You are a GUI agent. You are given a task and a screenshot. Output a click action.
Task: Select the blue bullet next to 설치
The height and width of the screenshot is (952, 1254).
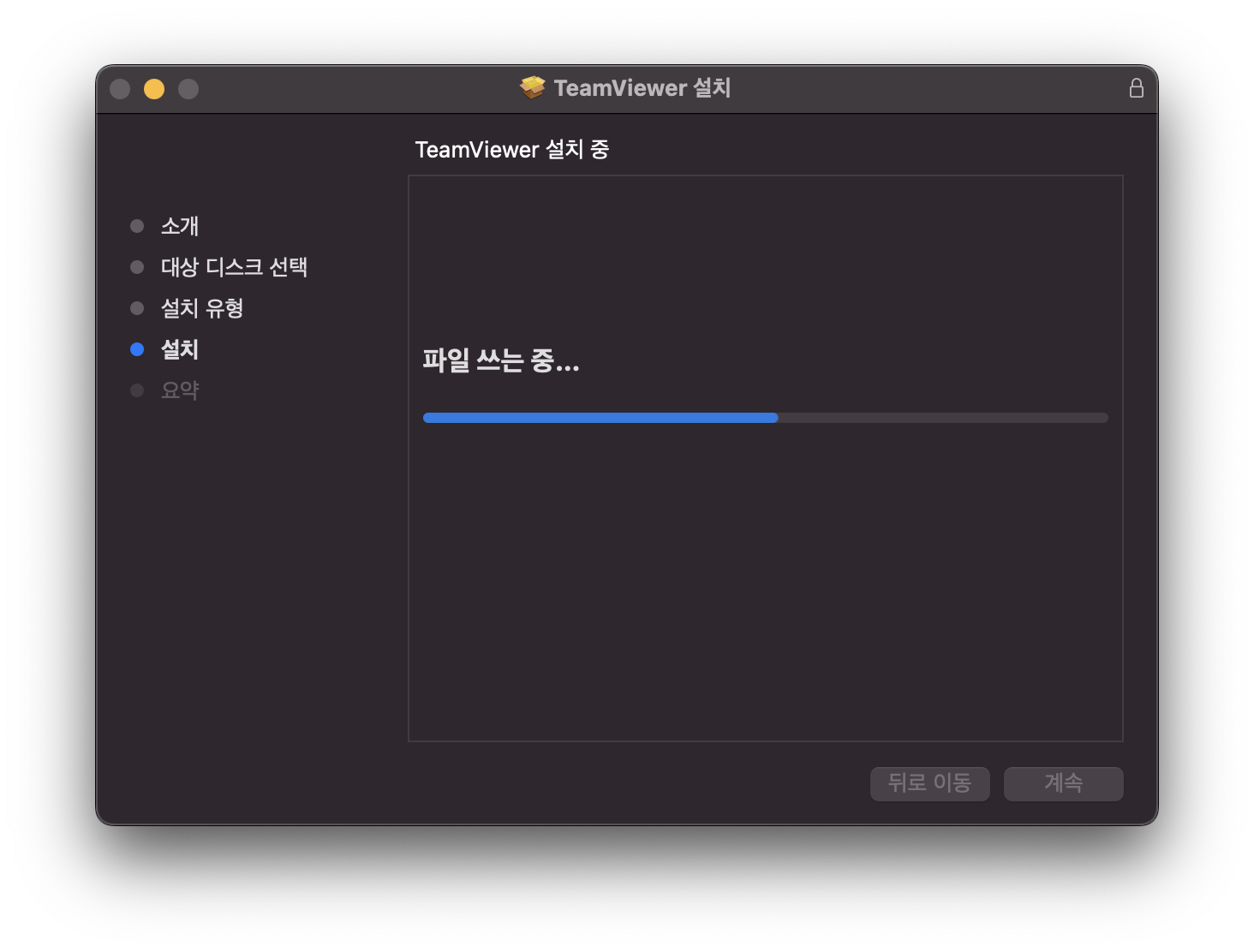pyautogui.click(x=138, y=348)
